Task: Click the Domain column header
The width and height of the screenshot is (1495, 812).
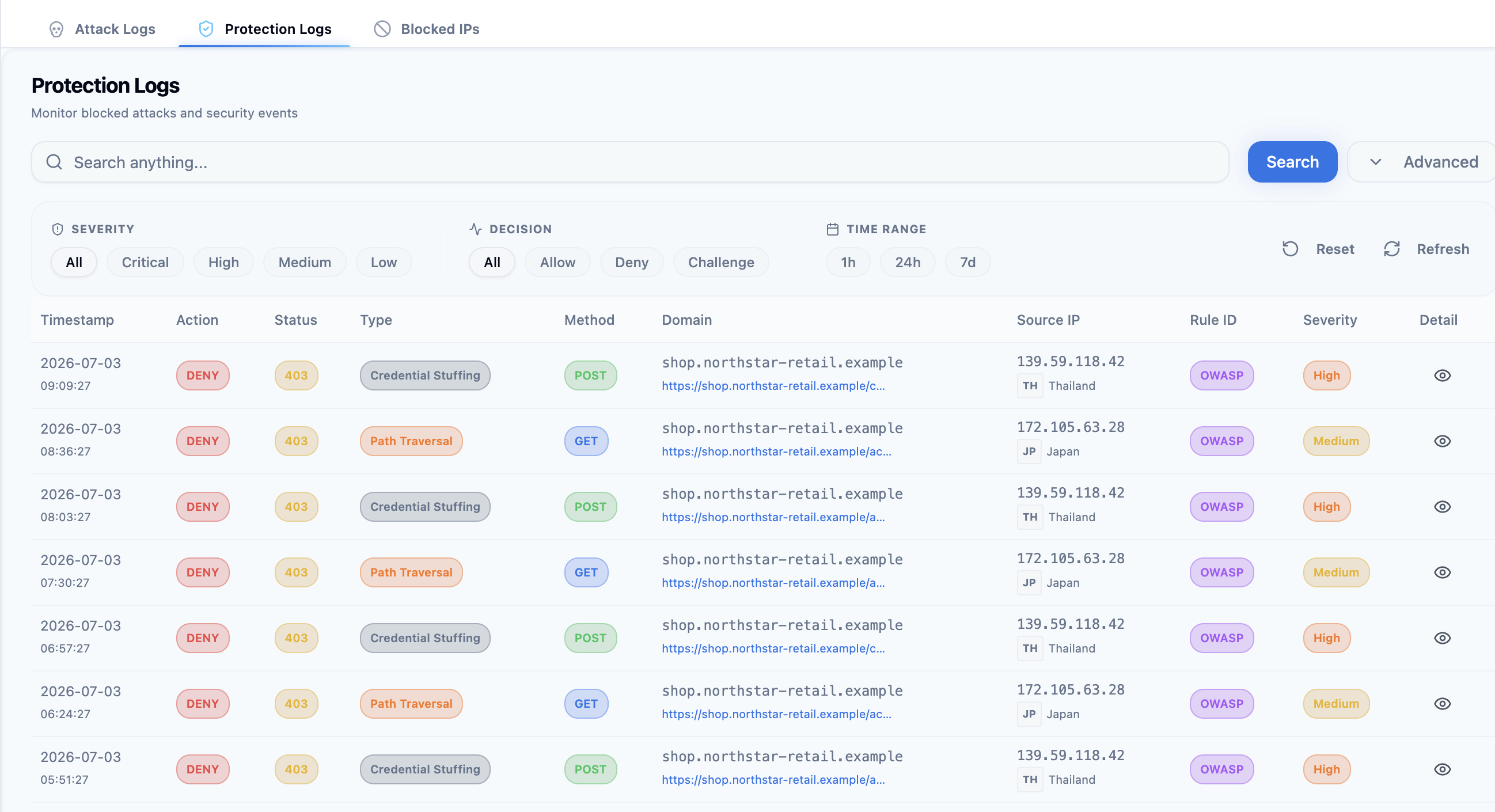Action: [686, 320]
